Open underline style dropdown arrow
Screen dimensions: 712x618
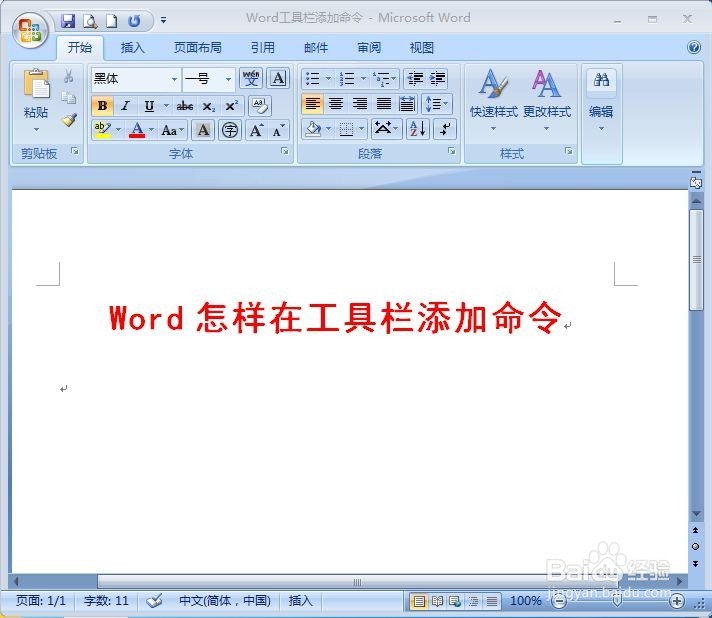(x=166, y=106)
